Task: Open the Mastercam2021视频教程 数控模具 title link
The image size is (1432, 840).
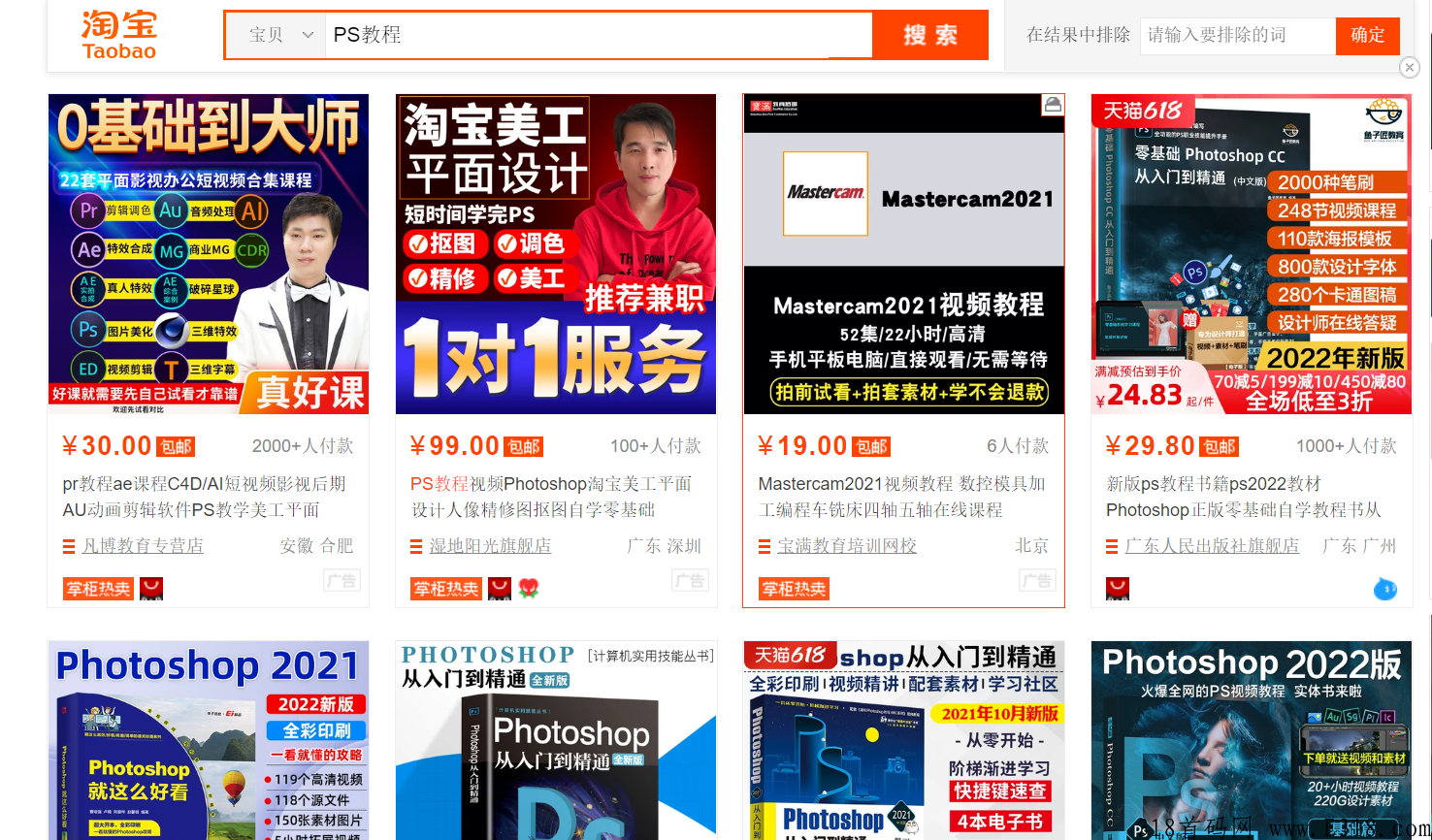Action: click(901, 497)
